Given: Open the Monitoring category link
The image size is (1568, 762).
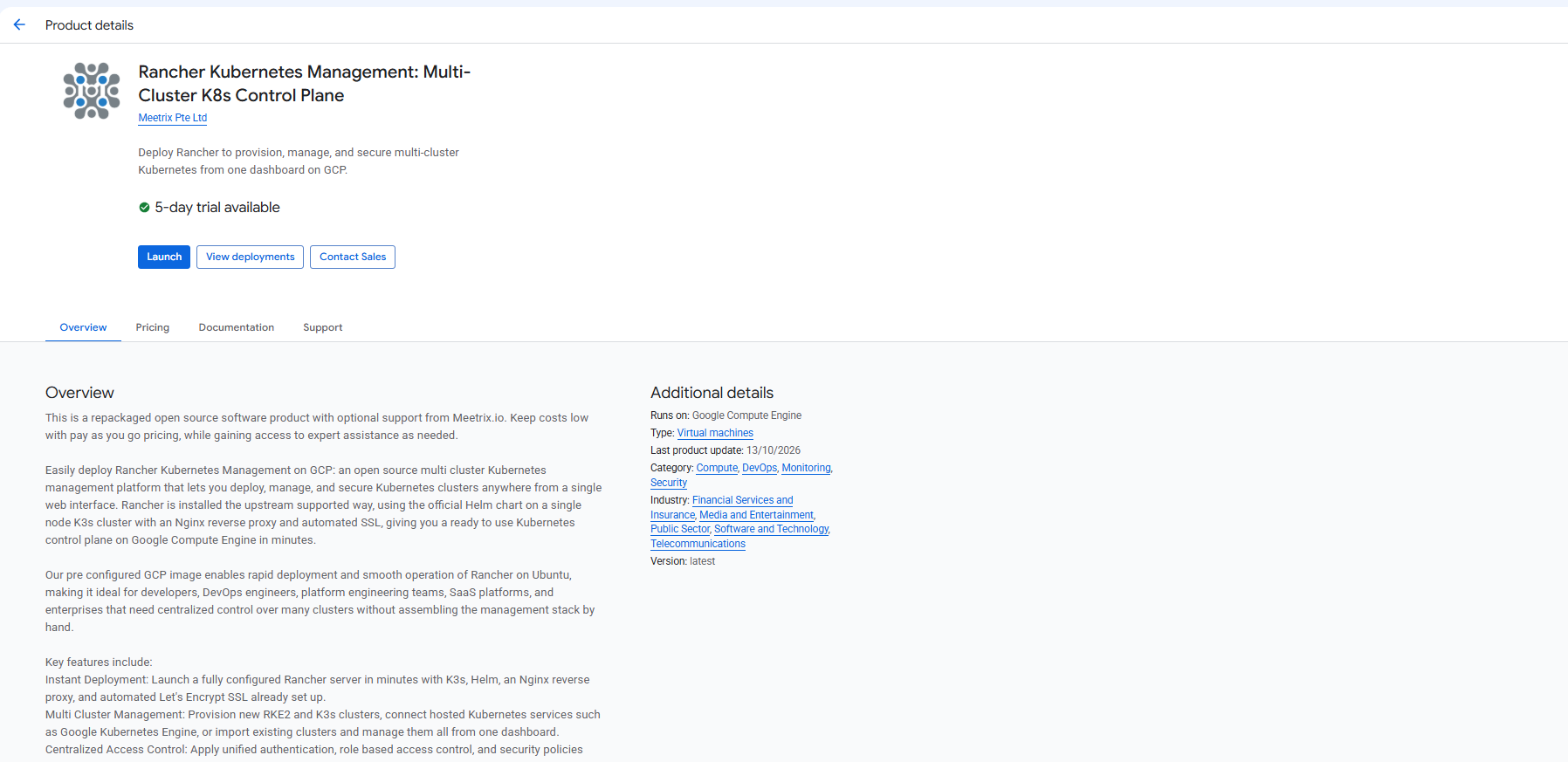Looking at the screenshot, I should pyautogui.click(x=806, y=468).
